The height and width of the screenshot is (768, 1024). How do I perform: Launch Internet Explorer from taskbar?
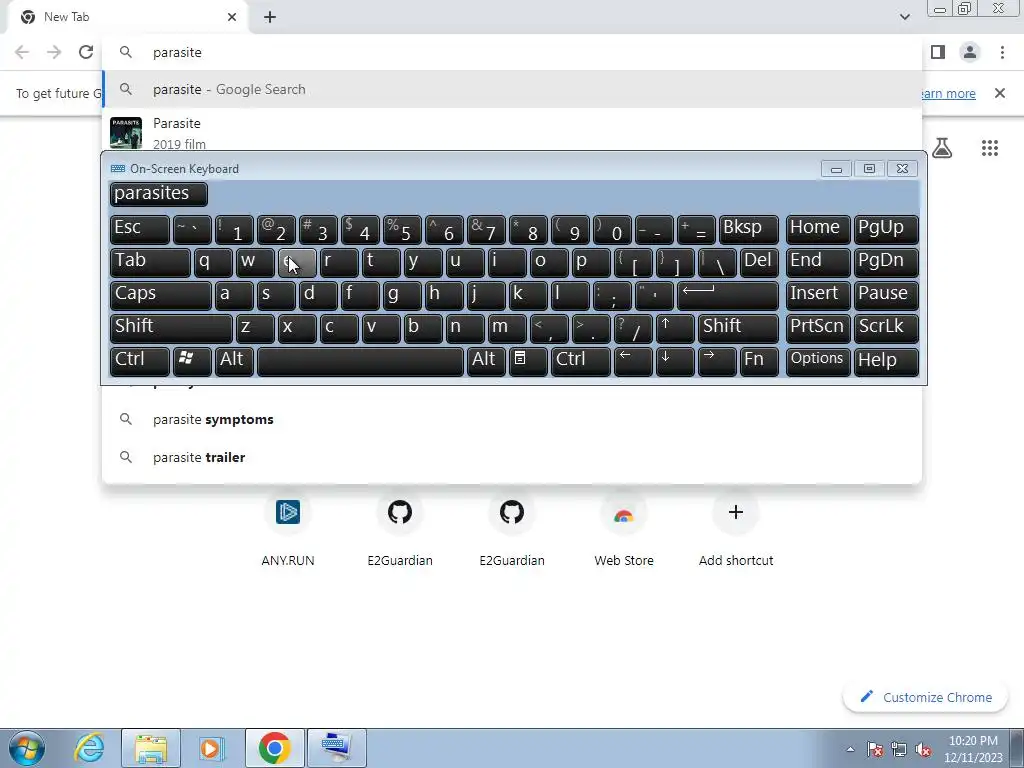pyautogui.click(x=89, y=748)
